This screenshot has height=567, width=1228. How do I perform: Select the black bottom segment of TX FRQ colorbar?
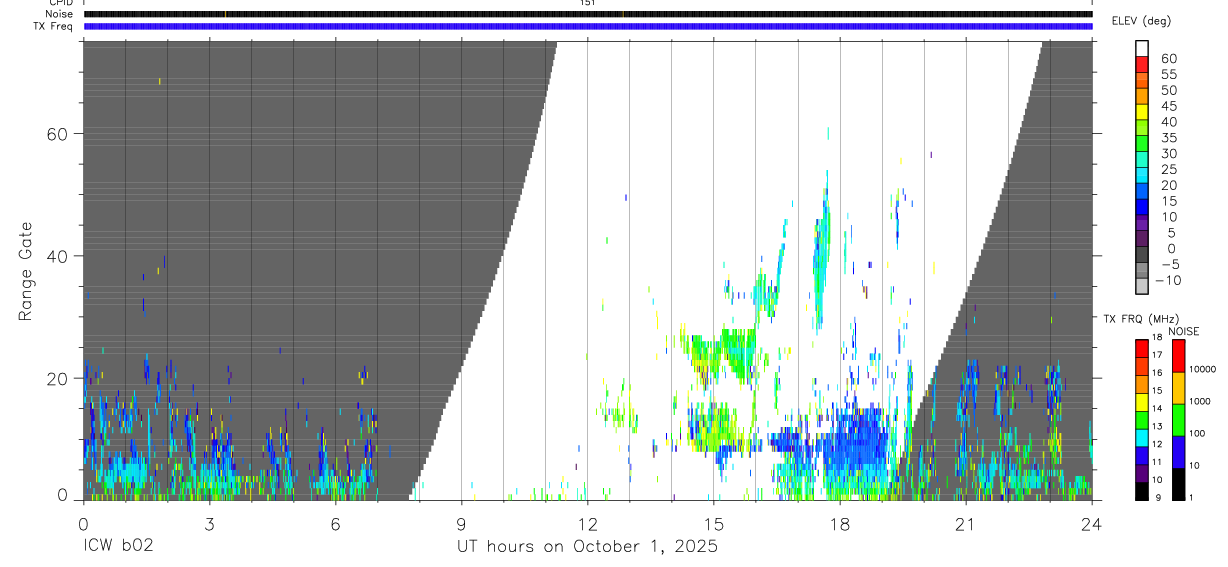(x=1142, y=491)
